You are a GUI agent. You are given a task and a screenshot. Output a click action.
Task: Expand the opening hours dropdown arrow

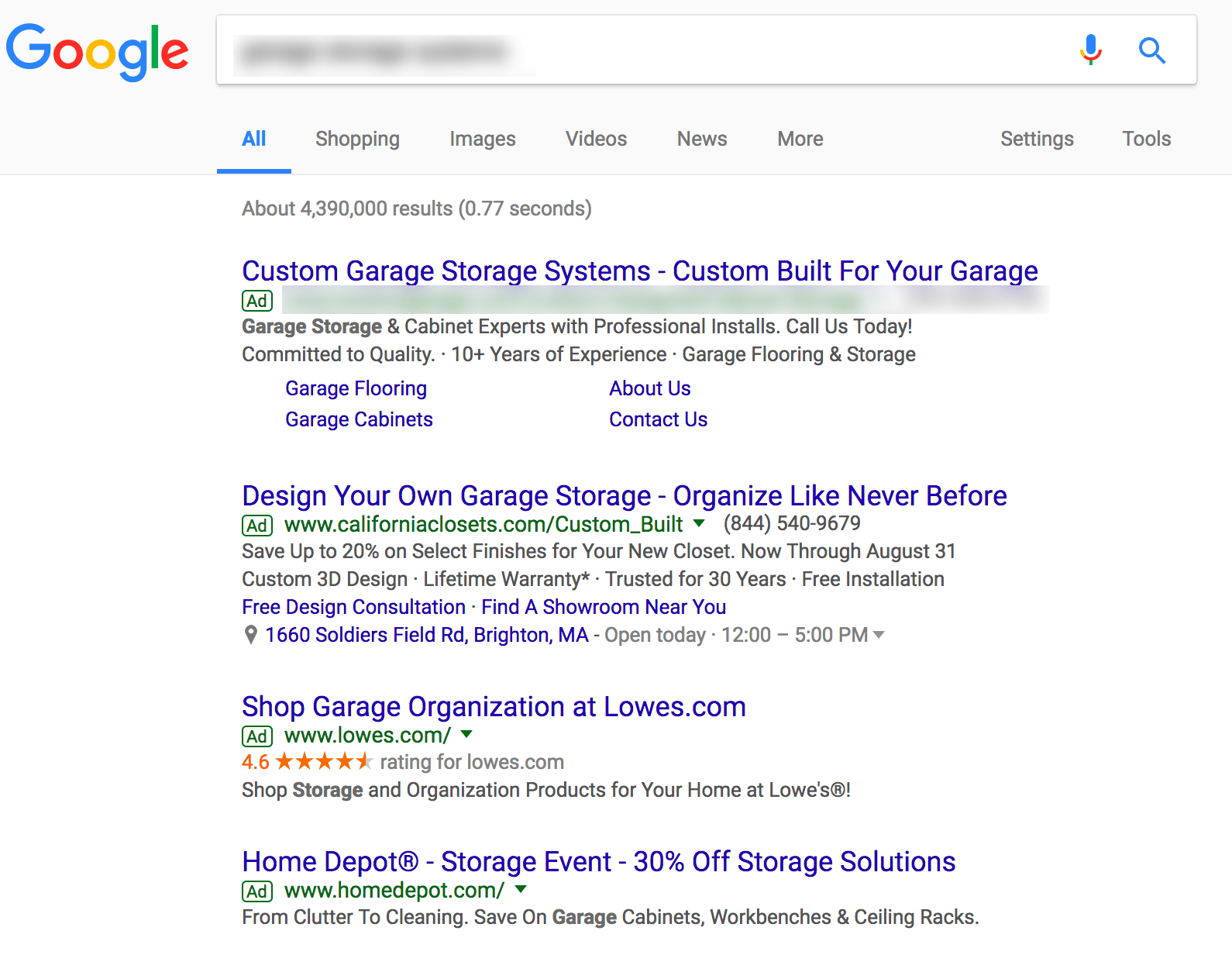point(879,635)
